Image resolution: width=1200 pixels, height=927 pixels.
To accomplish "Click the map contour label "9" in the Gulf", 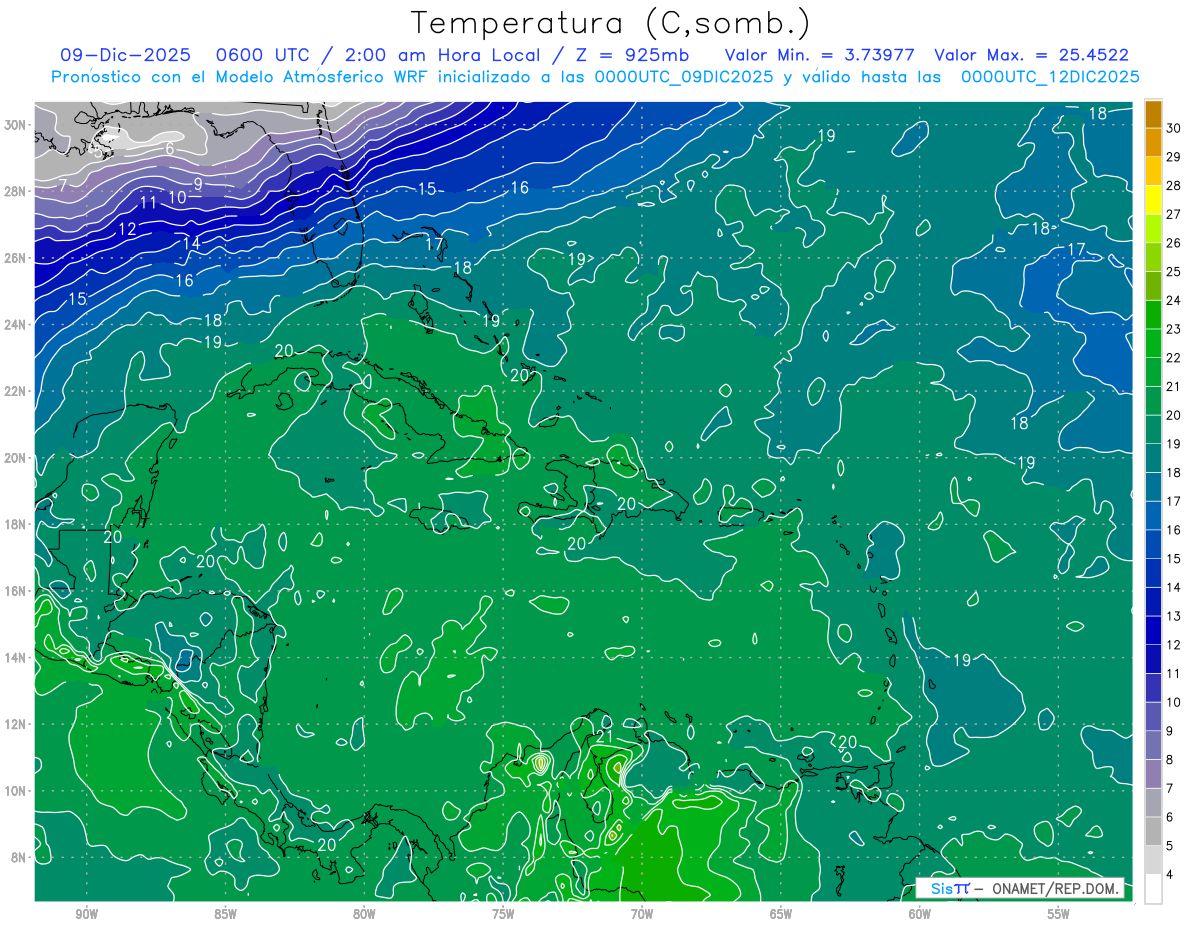I will pyautogui.click(x=198, y=184).
